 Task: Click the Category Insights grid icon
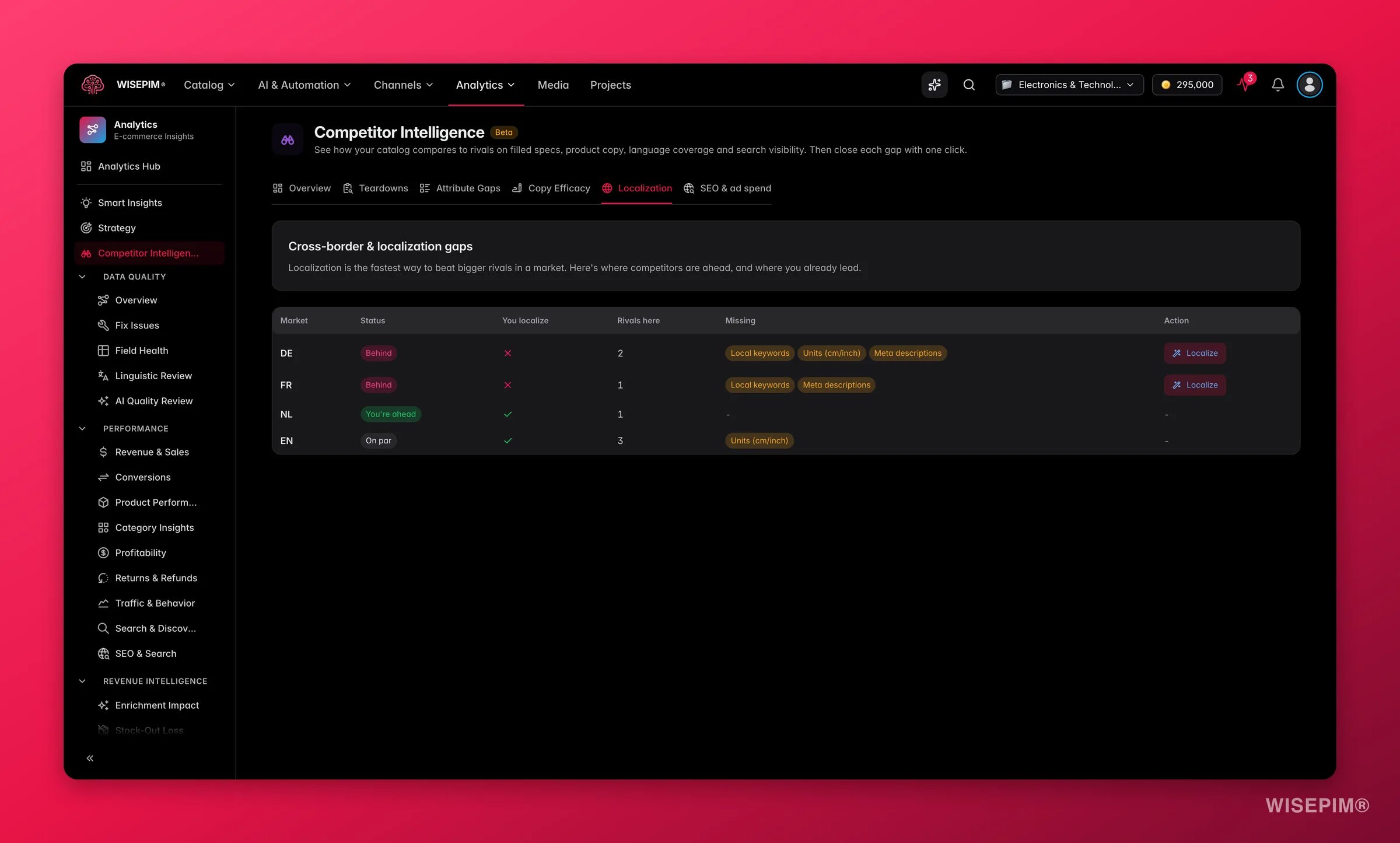pyautogui.click(x=103, y=527)
